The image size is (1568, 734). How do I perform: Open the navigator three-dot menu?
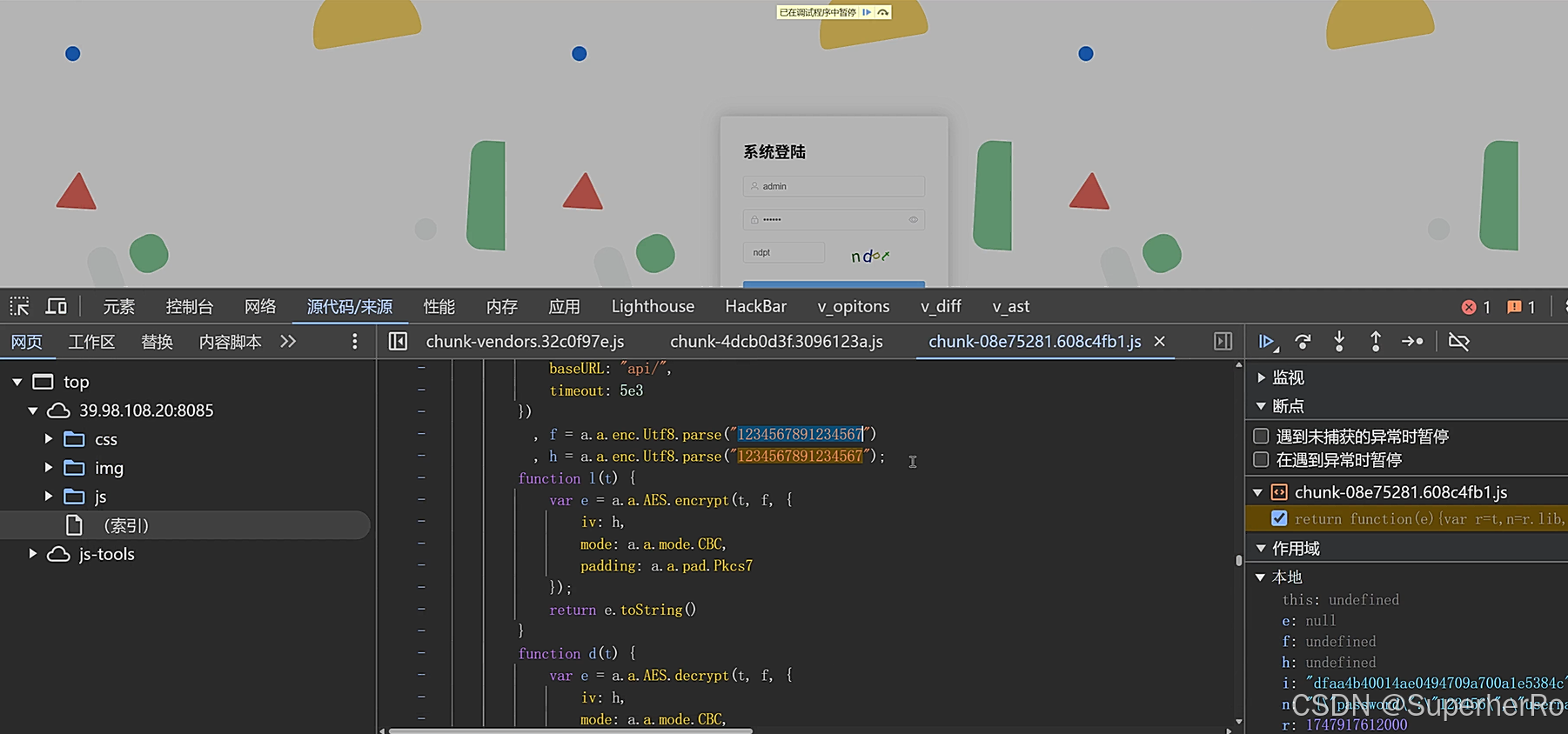[x=354, y=342]
